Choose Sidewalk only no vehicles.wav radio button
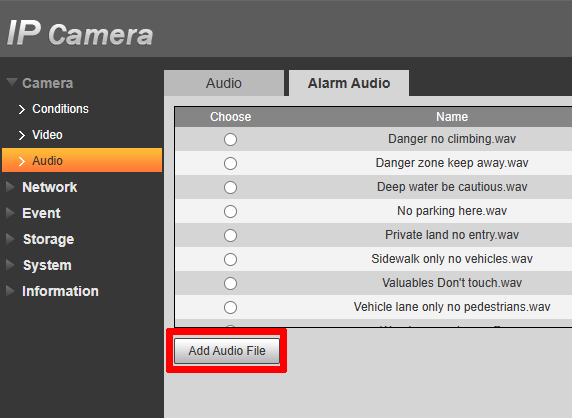572x418 pixels. [x=230, y=259]
